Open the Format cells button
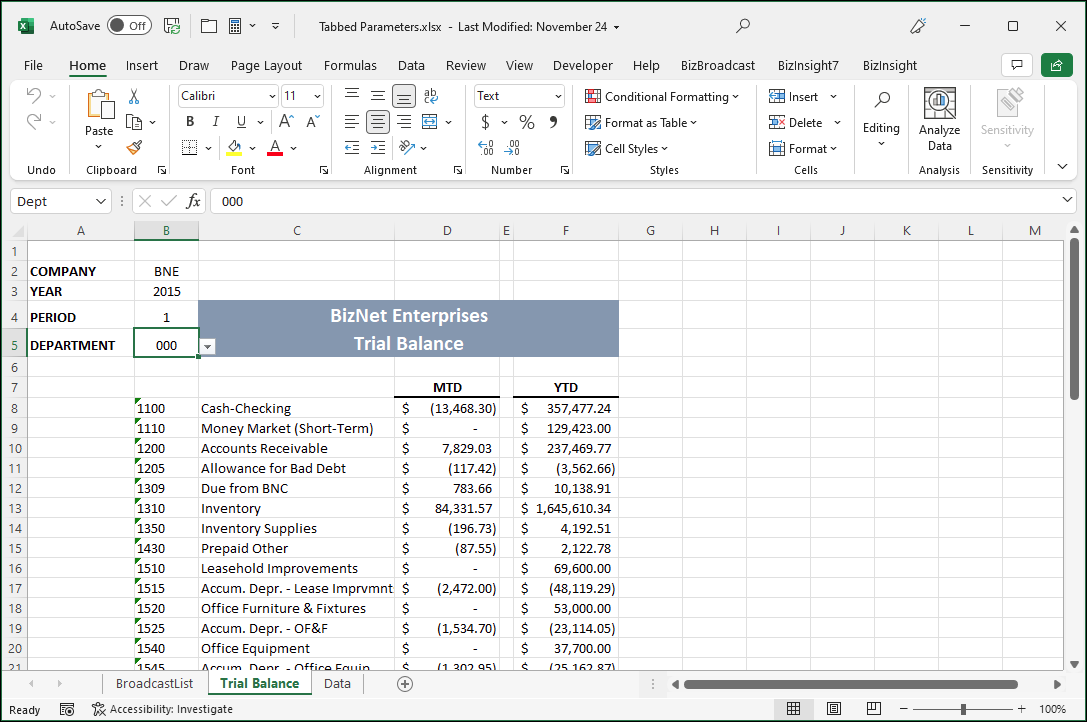The width and height of the screenshot is (1087, 722). (x=803, y=148)
